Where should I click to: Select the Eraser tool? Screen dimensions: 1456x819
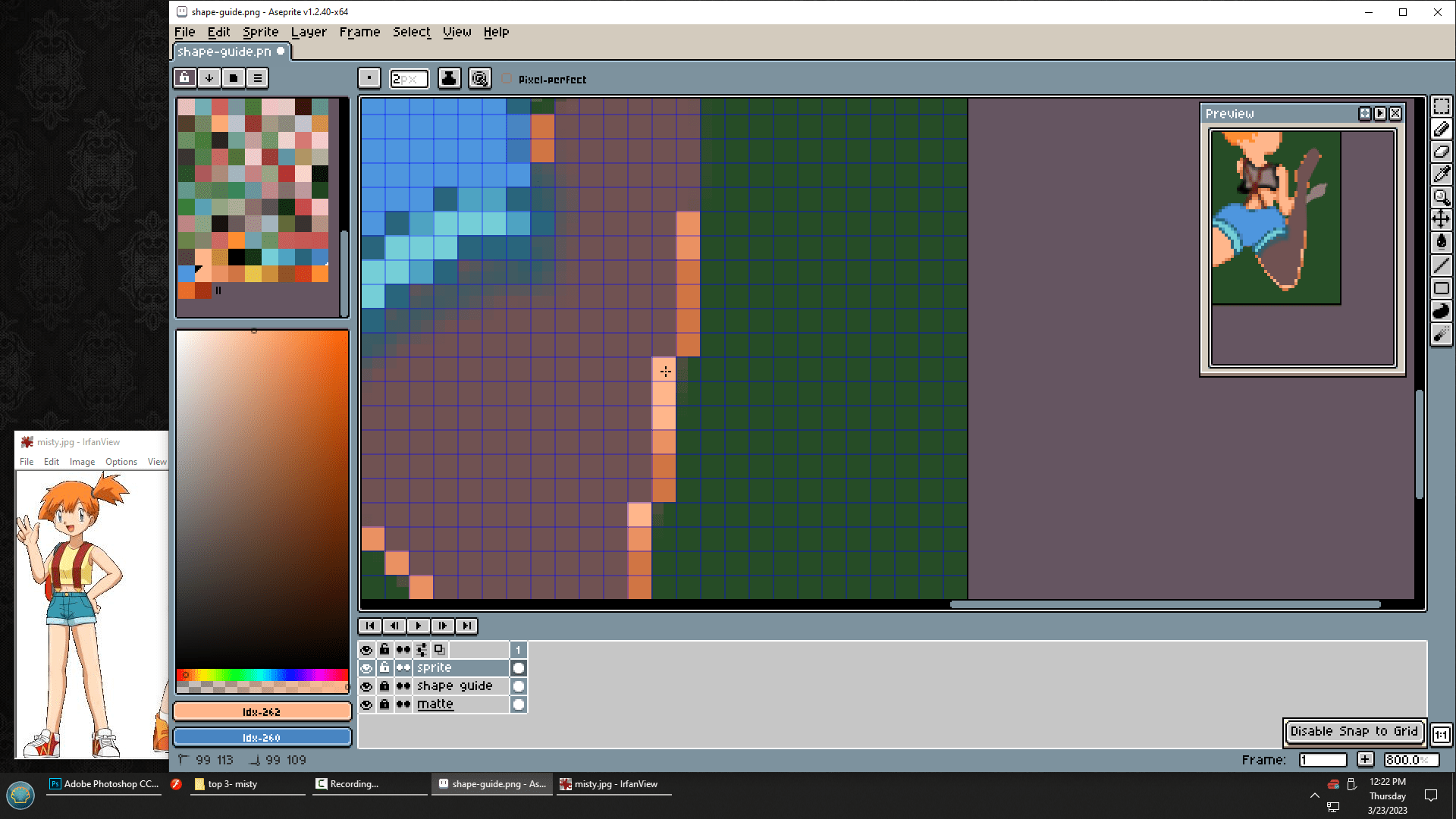(1441, 152)
